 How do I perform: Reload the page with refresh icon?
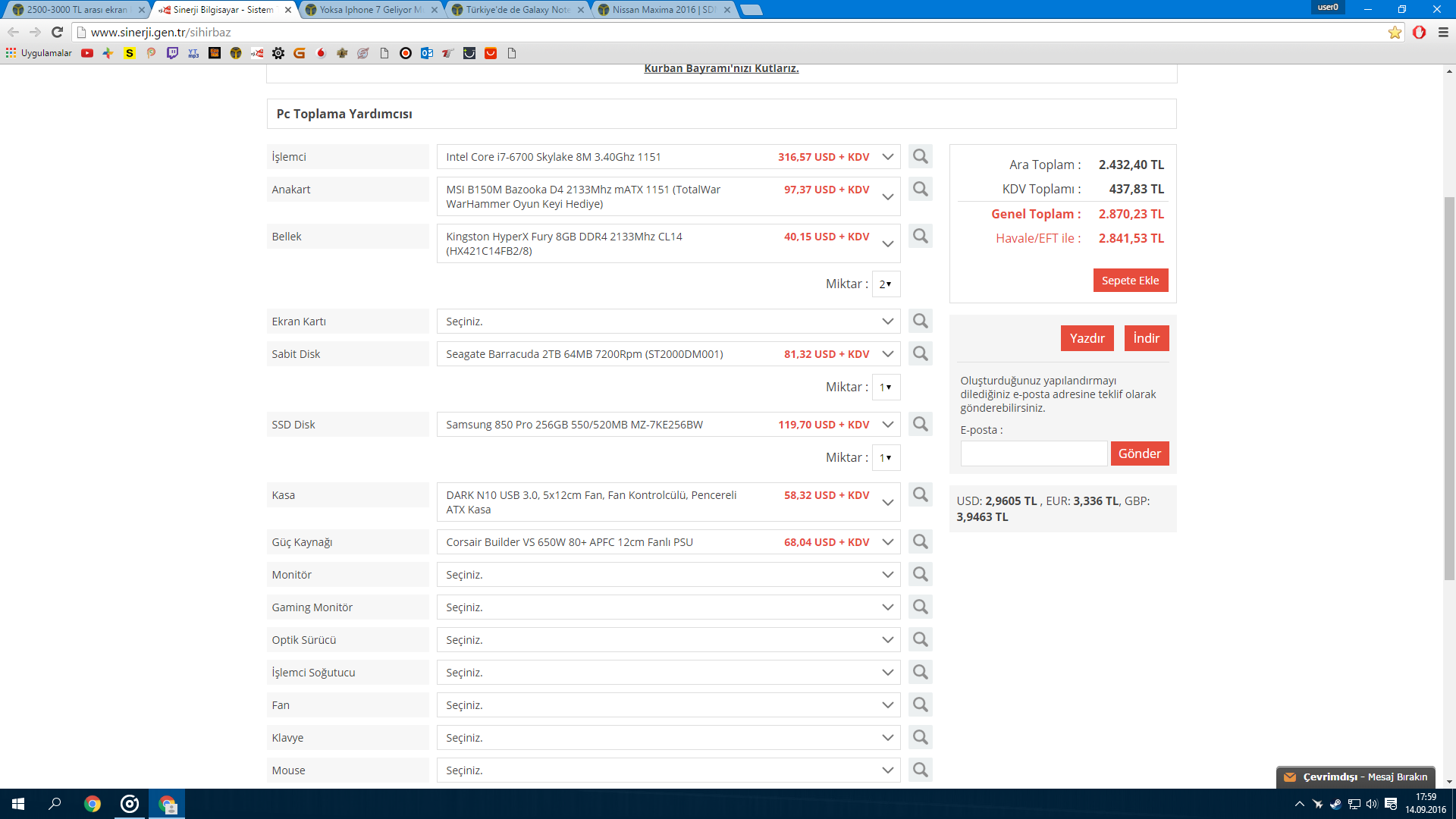click(x=57, y=32)
